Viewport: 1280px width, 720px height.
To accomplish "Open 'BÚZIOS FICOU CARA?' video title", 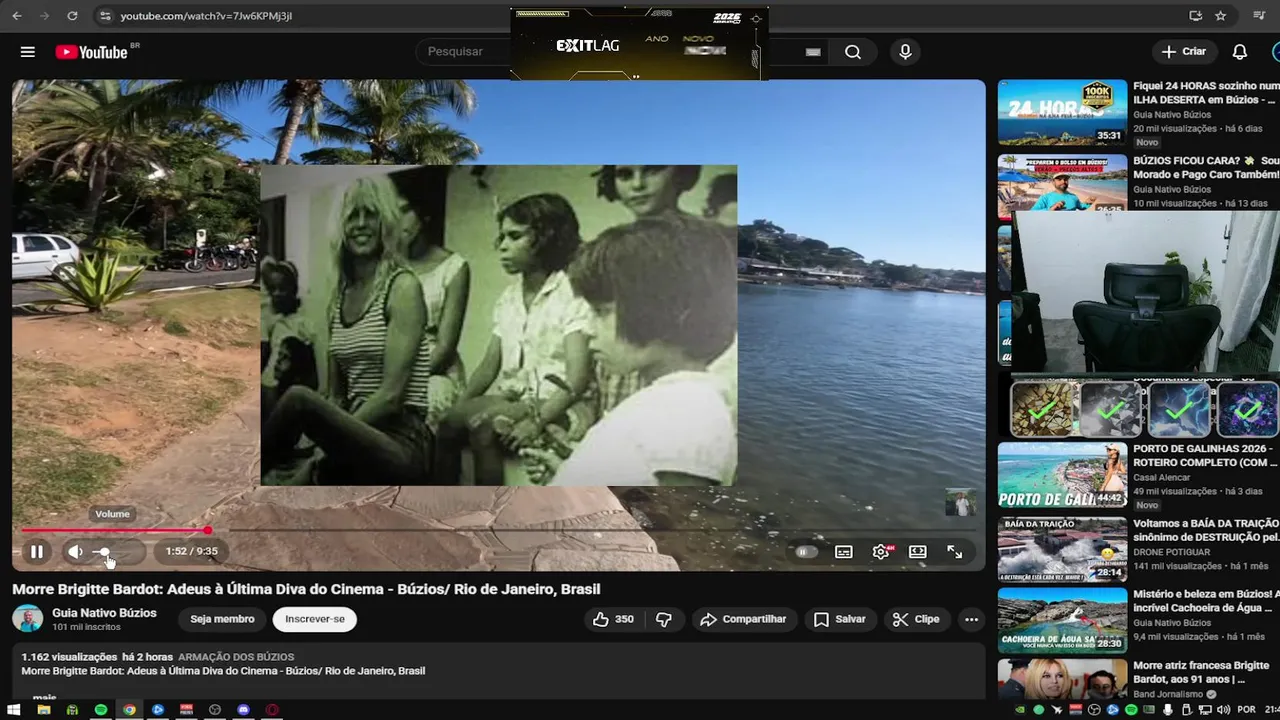I will [x=1206, y=167].
